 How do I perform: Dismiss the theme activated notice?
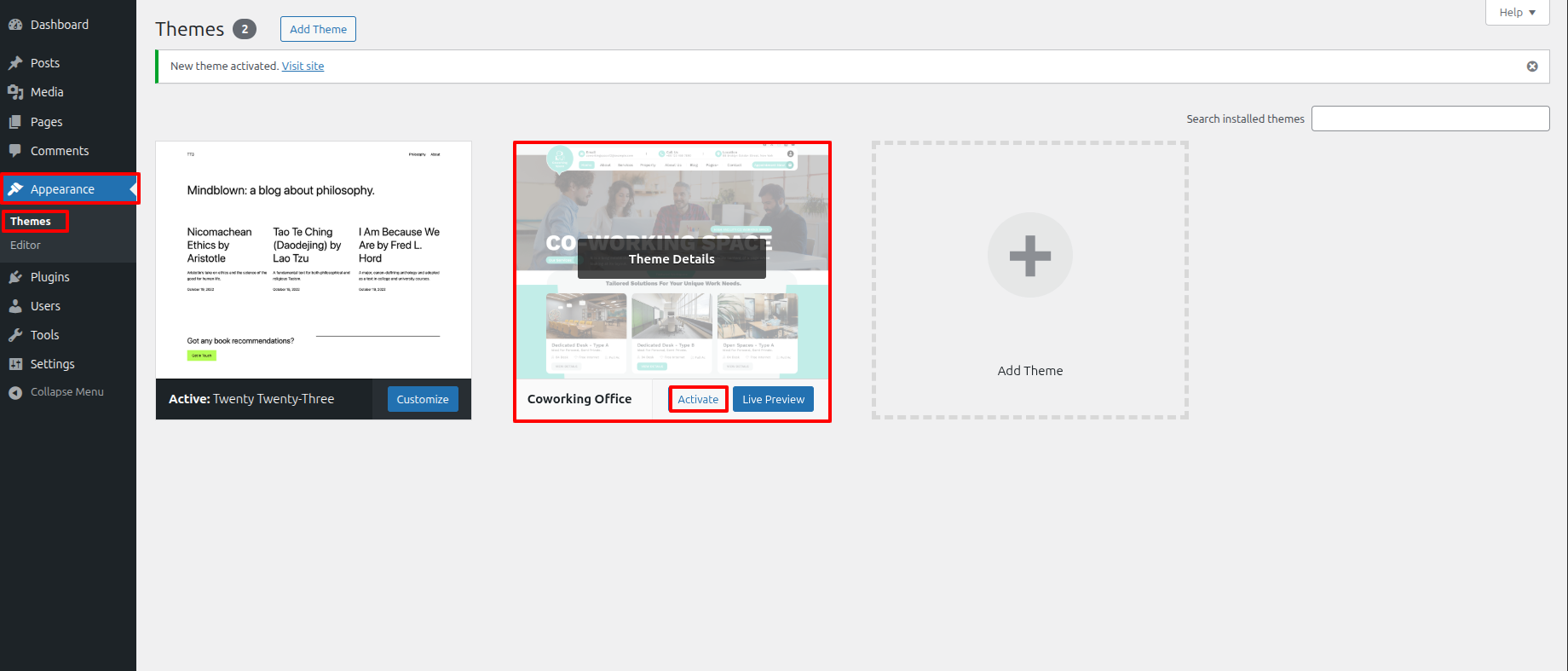click(x=1532, y=67)
